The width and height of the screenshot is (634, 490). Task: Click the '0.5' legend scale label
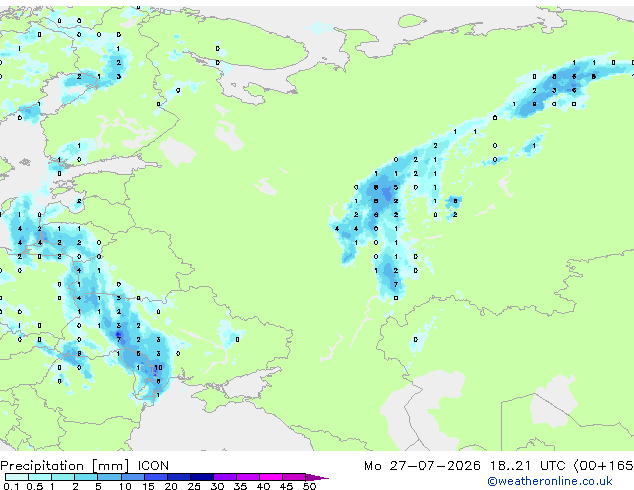point(35,486)
